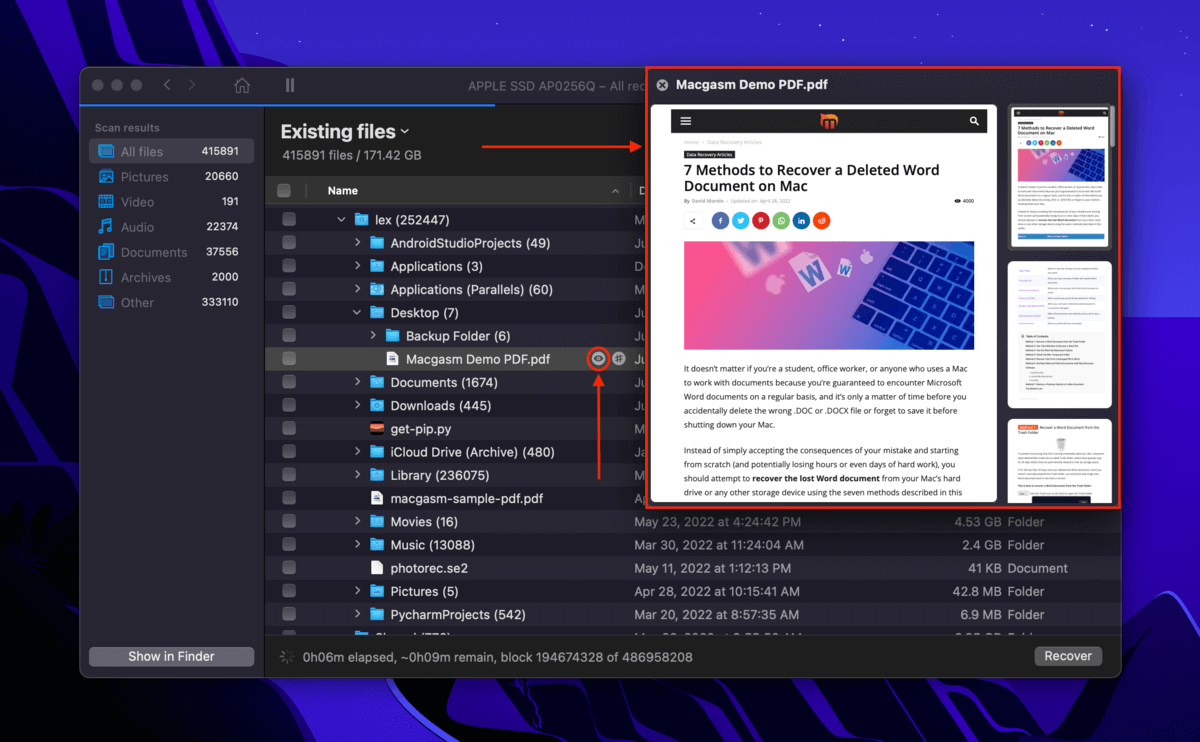The height and width of the screenshot is (742, 1200).
Task: Select the Desktop (7) checkbox
Action: [289, 313]
